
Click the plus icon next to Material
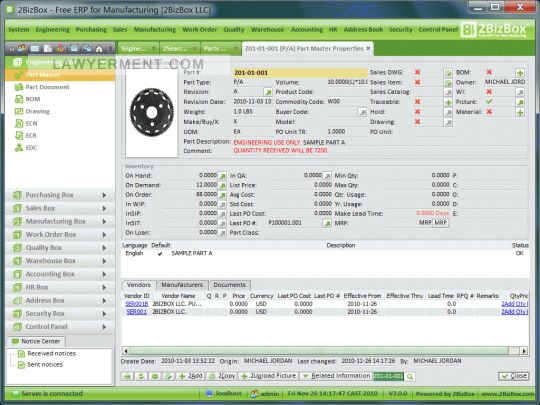pyautogui.click(x=520, y=112)
